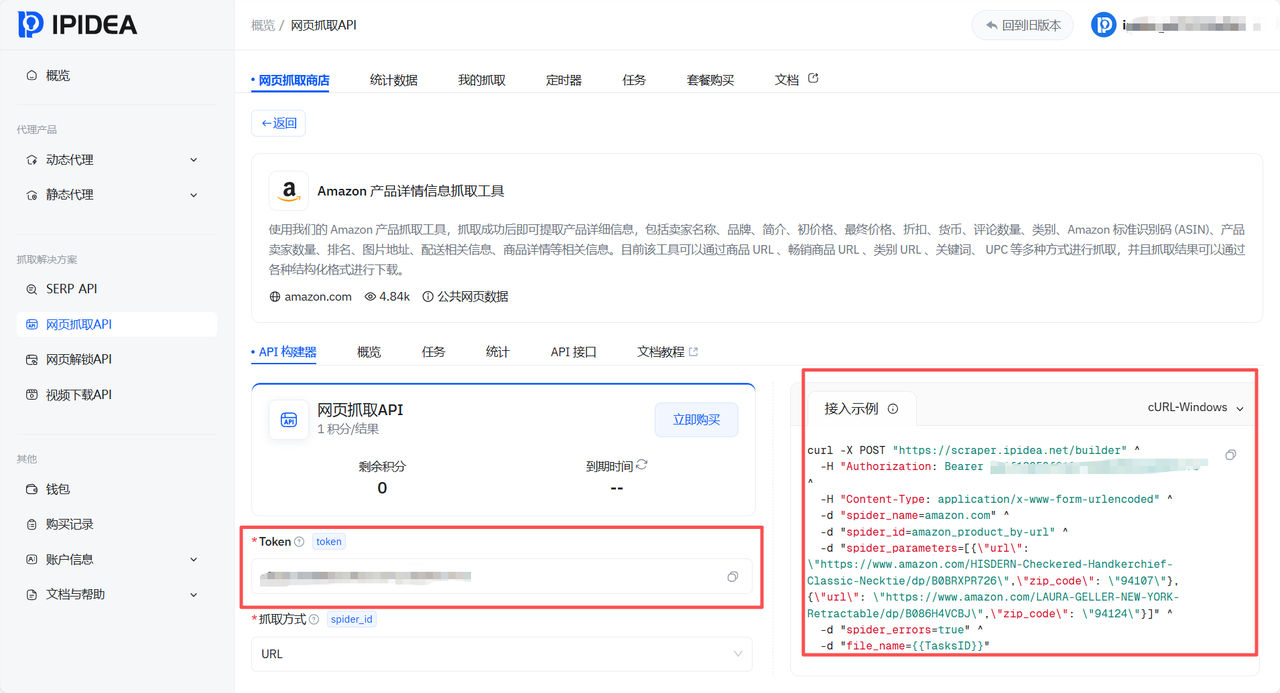The height and width of the screenshot is (693, 1280).
Task: Click the amazon.com globe label
Action: point(311,297)
